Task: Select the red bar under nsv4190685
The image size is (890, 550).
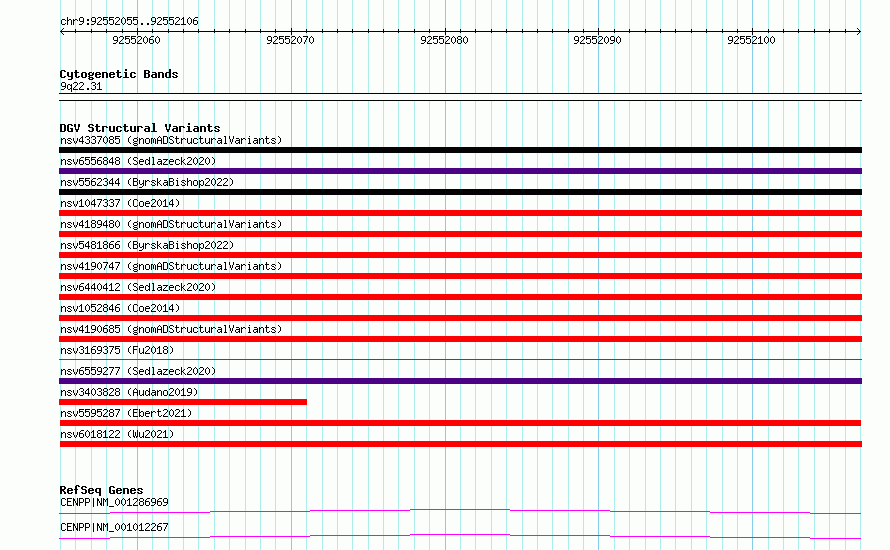Action: click(x=460, y=339)
